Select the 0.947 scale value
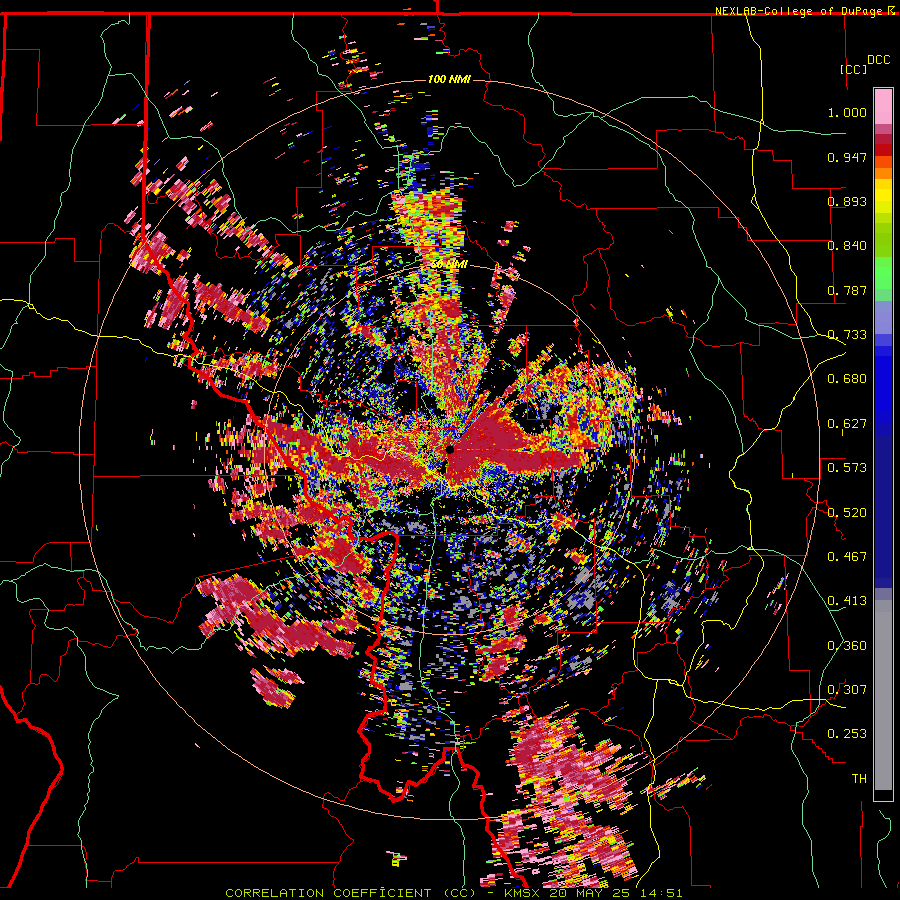Viewport: 900px width, 900px height. pyautogui.click(x=847, y=157)
